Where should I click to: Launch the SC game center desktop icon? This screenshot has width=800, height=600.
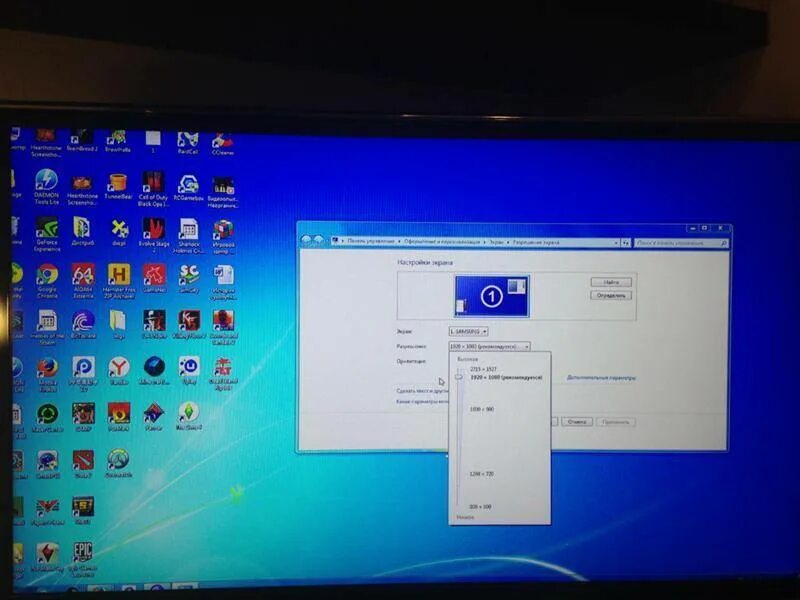(189, 279)
